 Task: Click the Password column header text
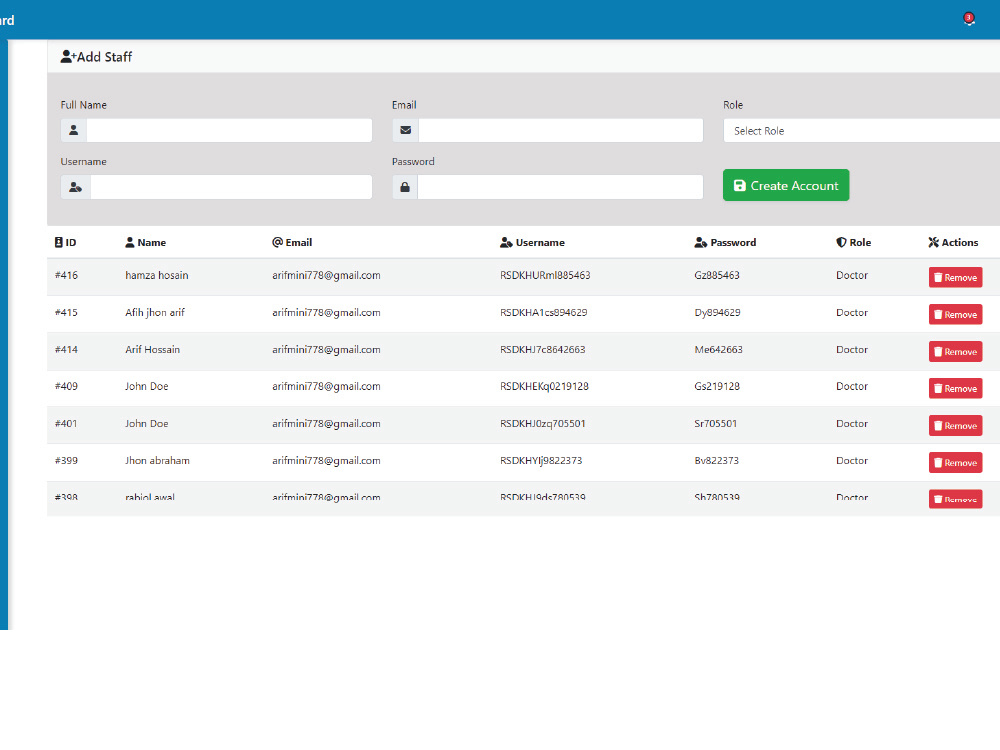click(733, 242)
